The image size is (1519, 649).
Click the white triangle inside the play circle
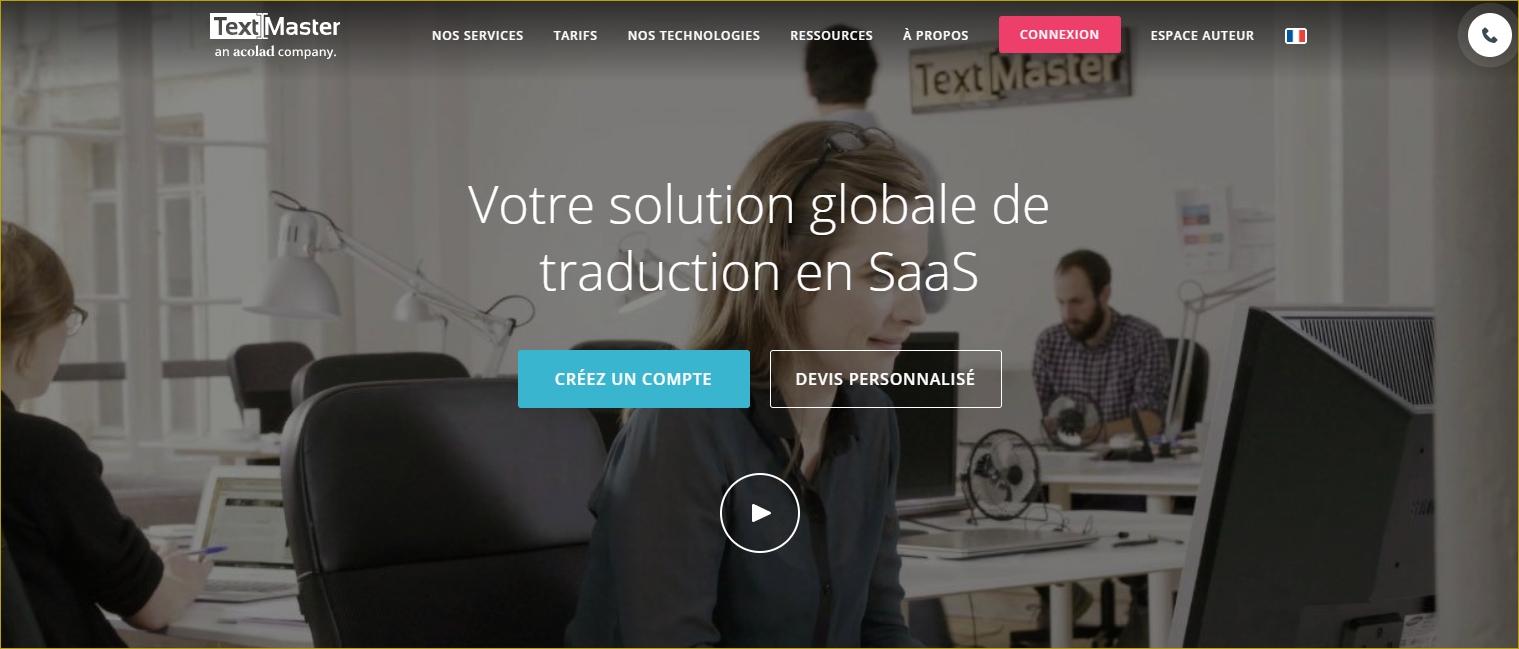(762, 513)
